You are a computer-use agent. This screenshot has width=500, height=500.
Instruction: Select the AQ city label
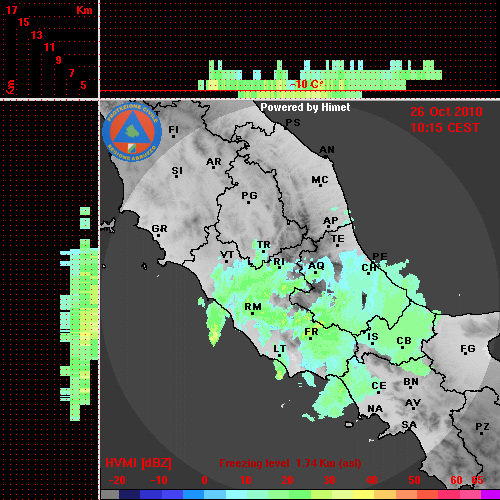click(316, 266)
